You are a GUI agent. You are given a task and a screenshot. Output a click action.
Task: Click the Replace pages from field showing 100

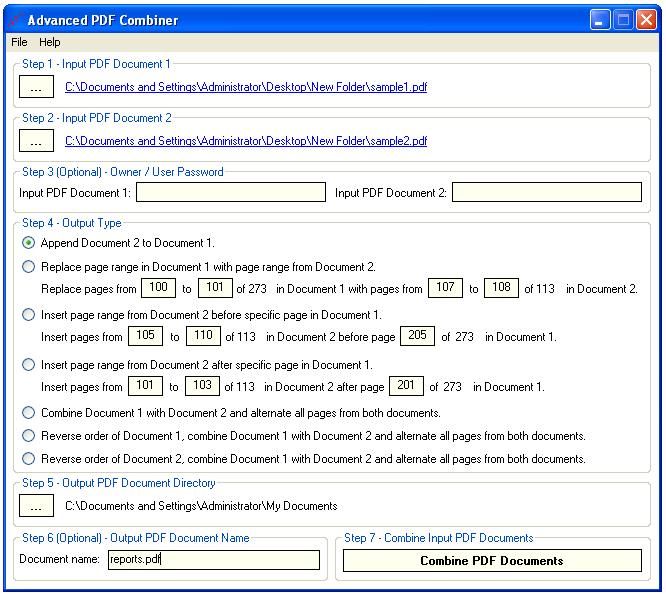(x=158, y=288)
